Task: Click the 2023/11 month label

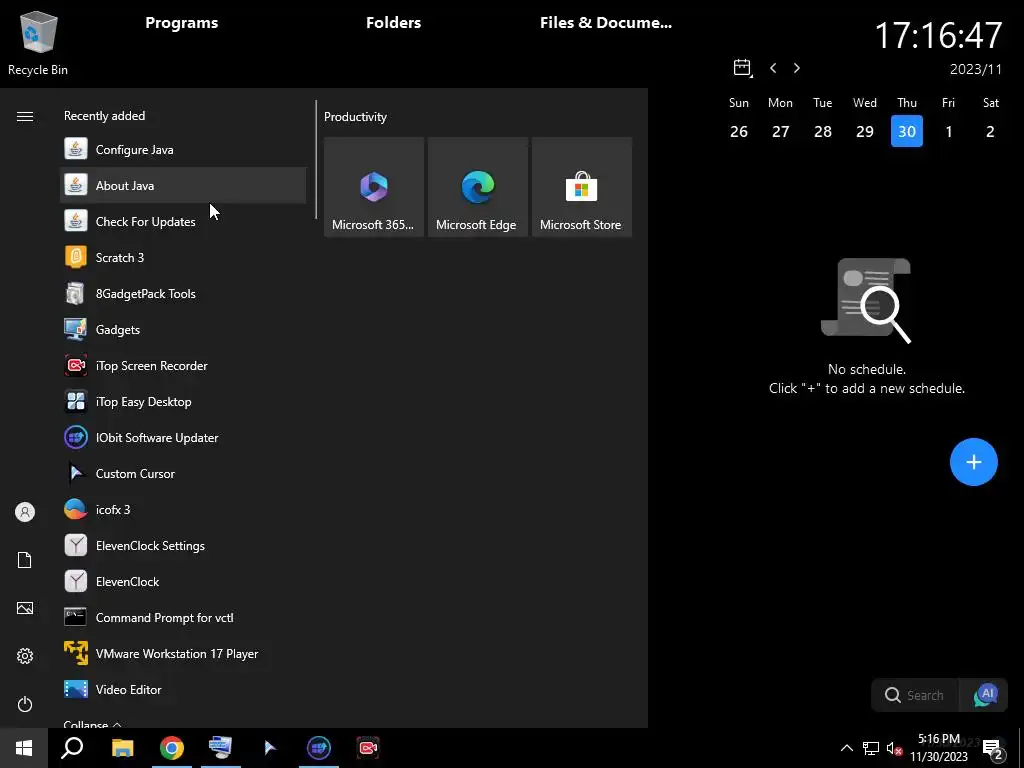Action: [x=976, y=69]
